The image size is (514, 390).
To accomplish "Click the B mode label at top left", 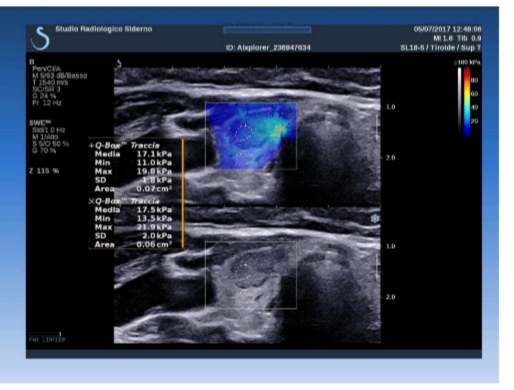I will point(32,62).
